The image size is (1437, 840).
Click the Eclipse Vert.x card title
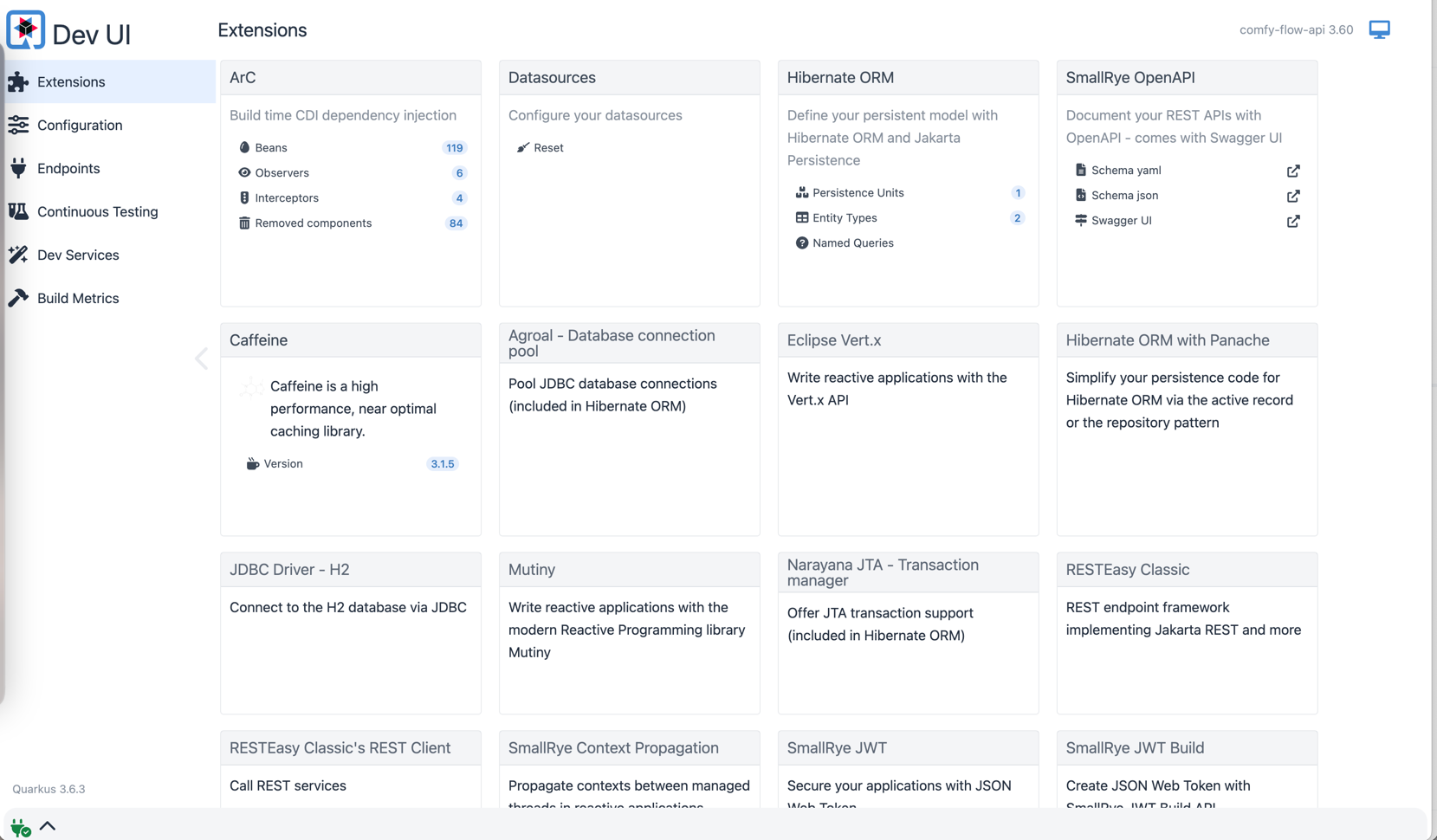[834, 340]
